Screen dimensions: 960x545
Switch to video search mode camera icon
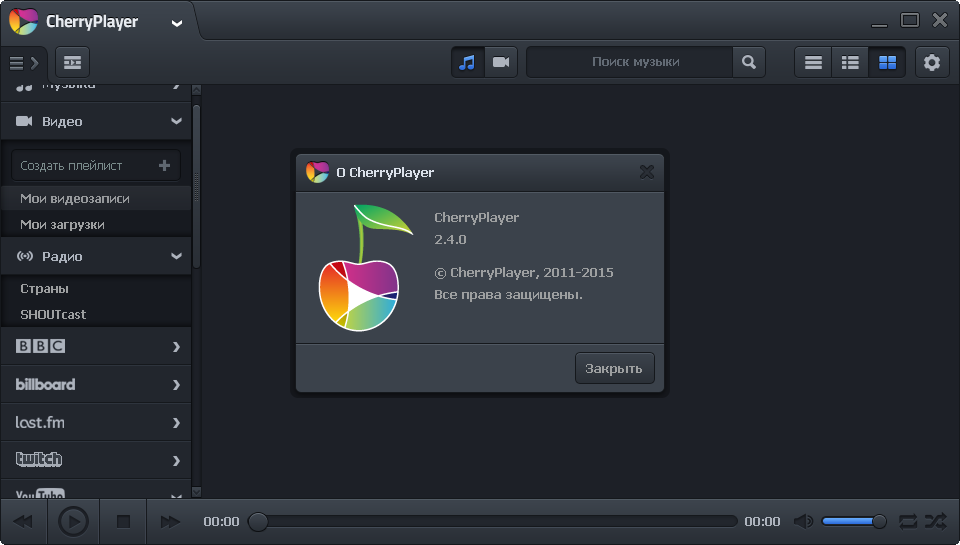click(x=501, y=62)
